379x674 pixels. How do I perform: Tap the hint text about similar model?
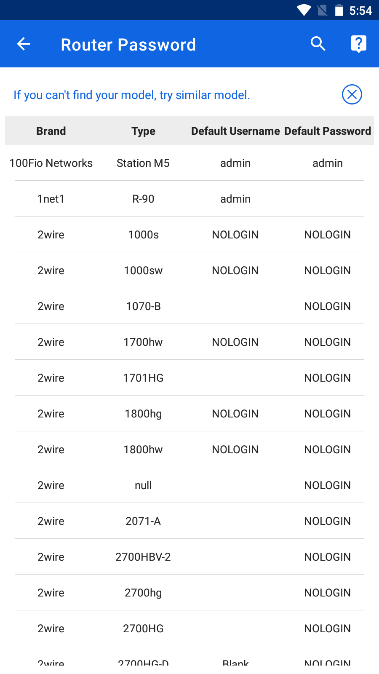131,95
